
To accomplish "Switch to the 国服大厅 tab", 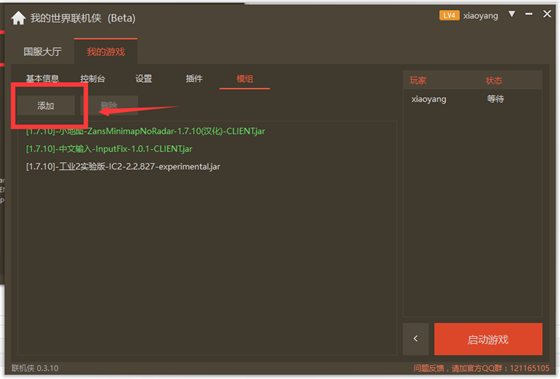I will tap(42, 52).
